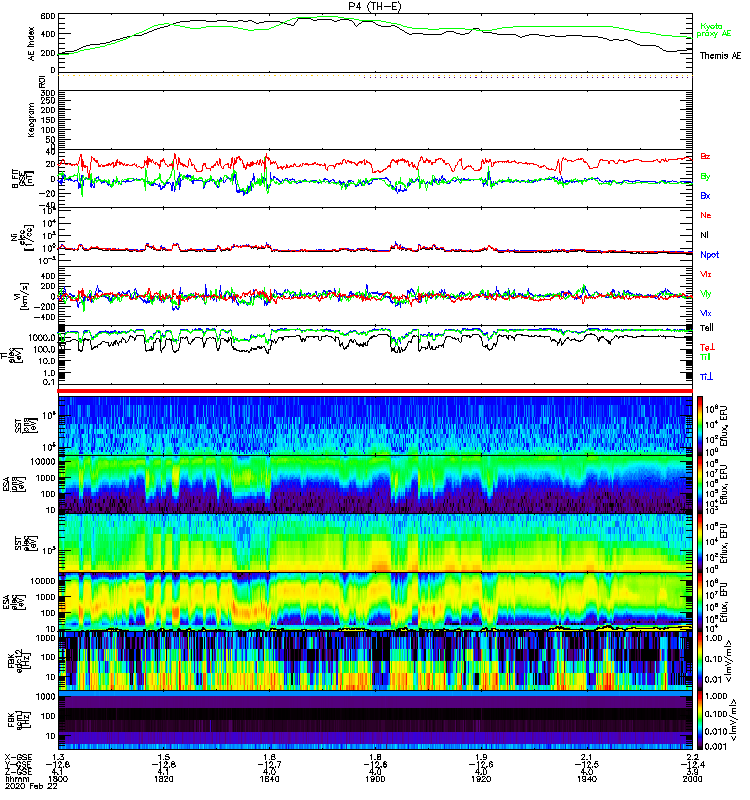This screenshot has width=750, height=800.
Task: Click the ESA electron spectrogram axis label
Action: point(14,602)
